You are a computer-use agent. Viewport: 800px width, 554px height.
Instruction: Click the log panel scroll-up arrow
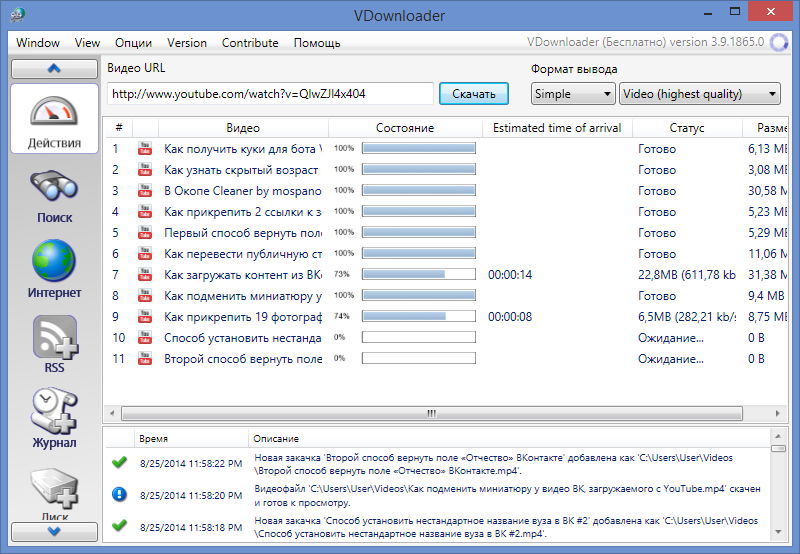(778, 436)
